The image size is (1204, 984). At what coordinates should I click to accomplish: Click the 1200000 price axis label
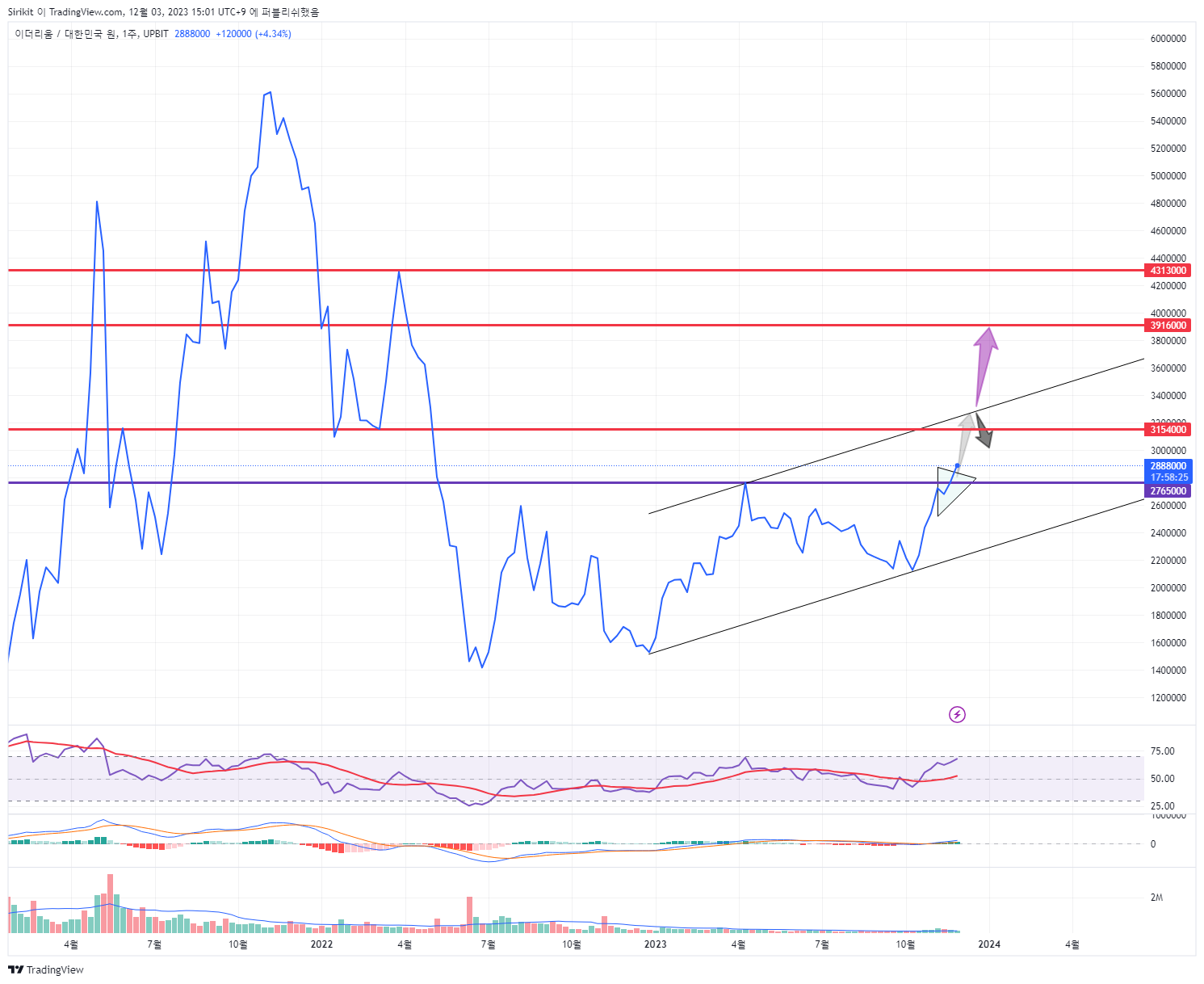click(1168, 698)
